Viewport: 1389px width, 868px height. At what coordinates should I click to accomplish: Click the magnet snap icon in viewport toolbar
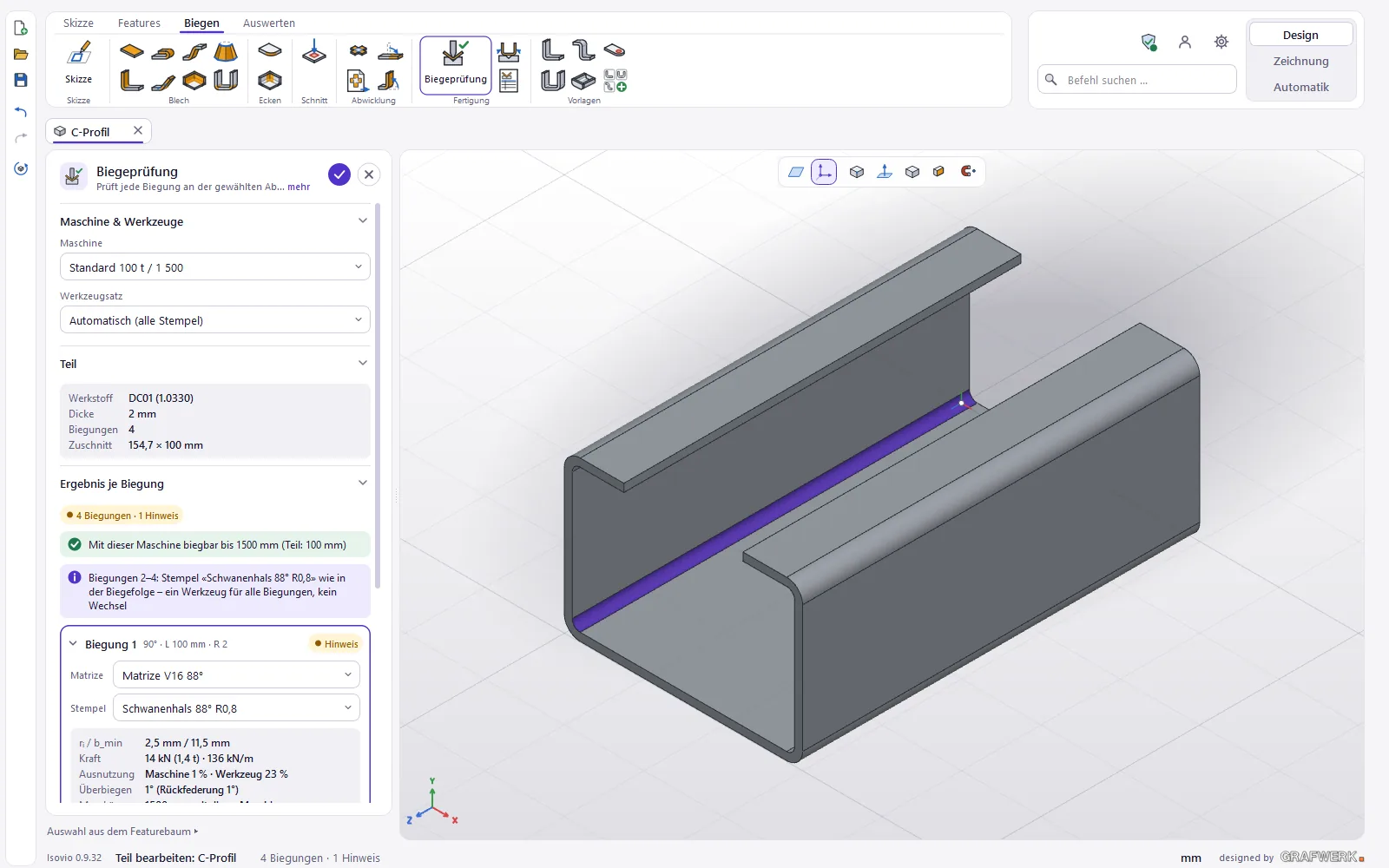(968, 172)
